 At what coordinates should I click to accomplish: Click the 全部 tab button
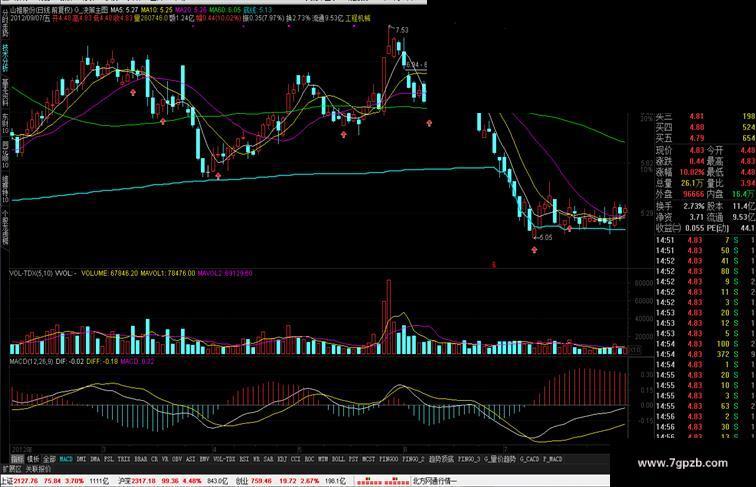[49, 459]
